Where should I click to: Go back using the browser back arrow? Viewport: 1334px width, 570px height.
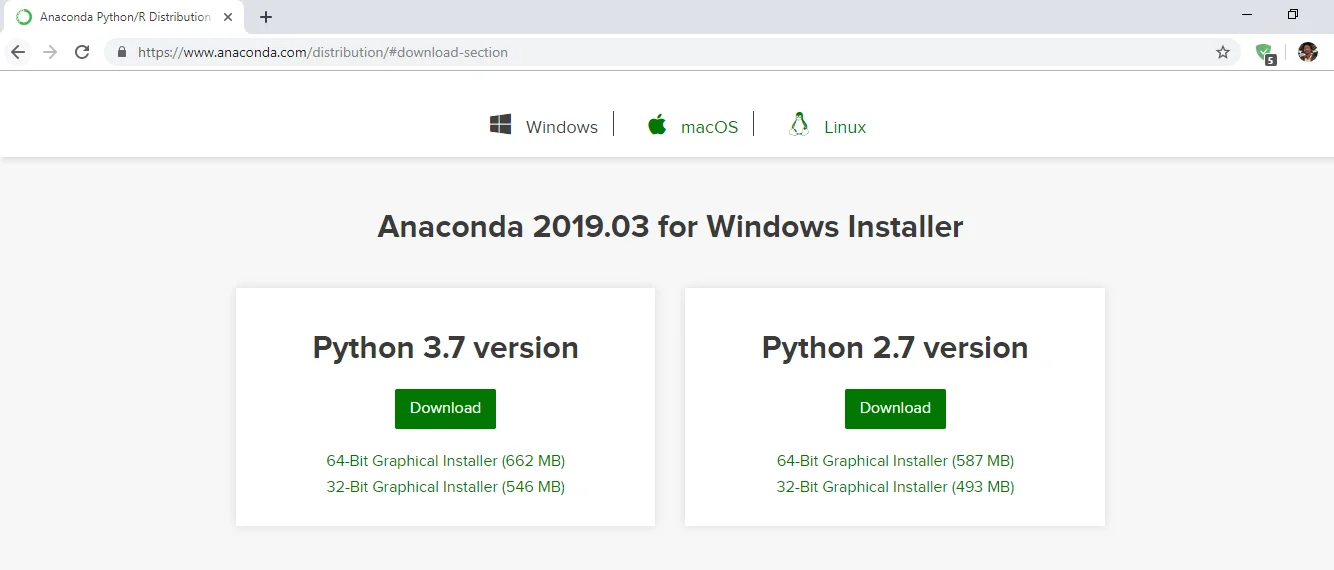pyautogui.click(x=18, y=52)
